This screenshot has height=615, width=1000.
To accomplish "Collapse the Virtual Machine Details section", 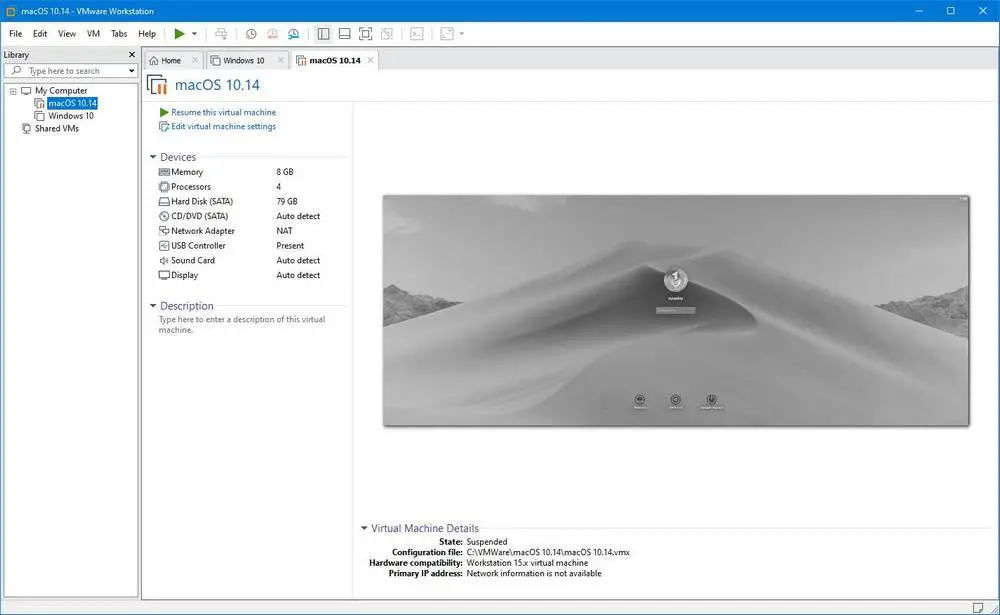I will tap(364, 528).
